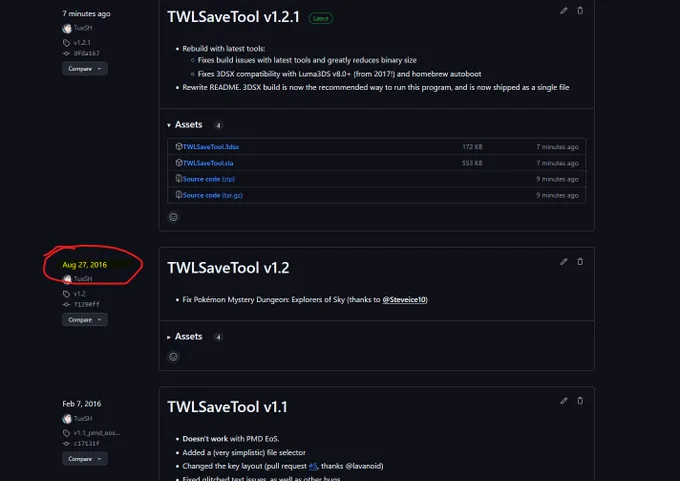Open TuxSH avatar on the v1.2 release

(67, 279)
